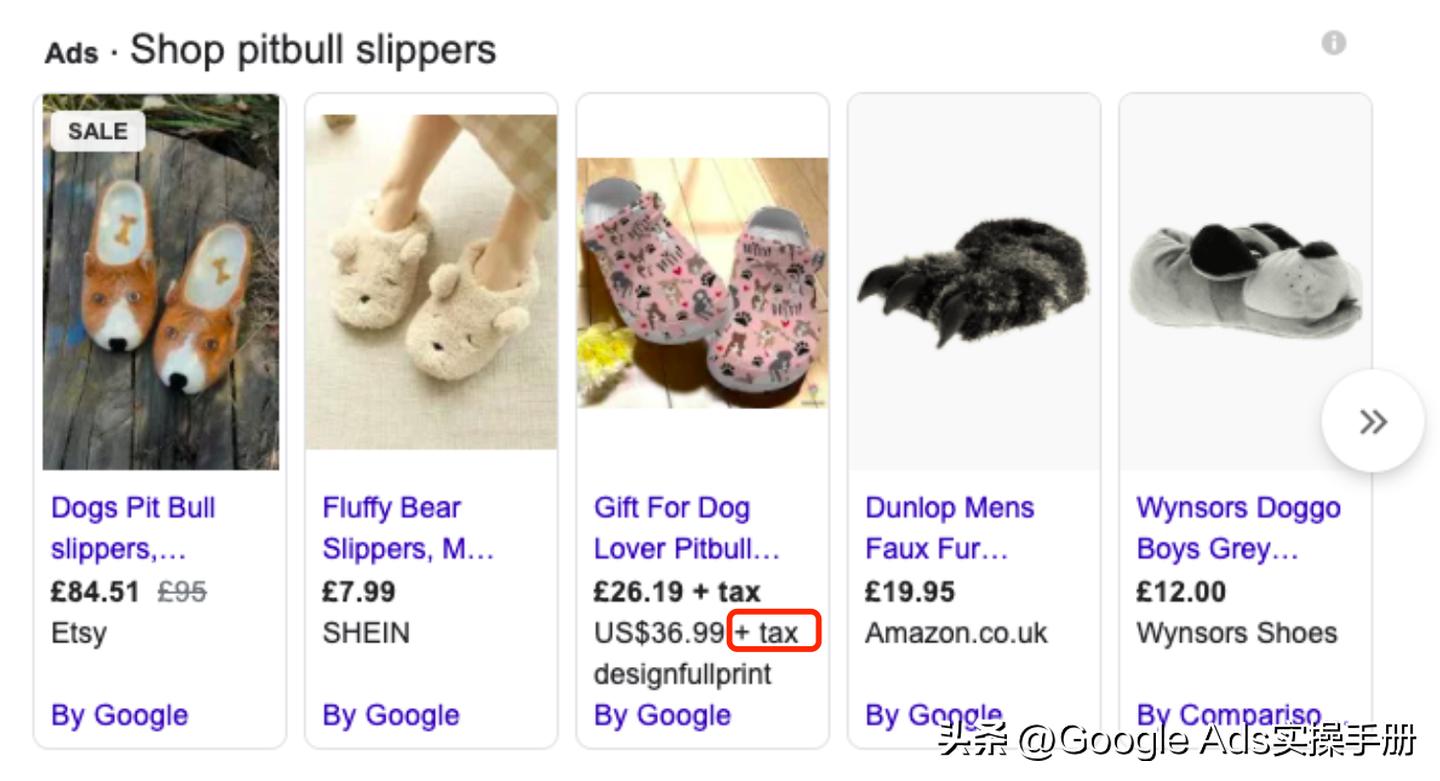The height and width of the screenshot is (781, 1440).
Task: Click "By Google" under the Etsy listing
Action: point(119,716)
